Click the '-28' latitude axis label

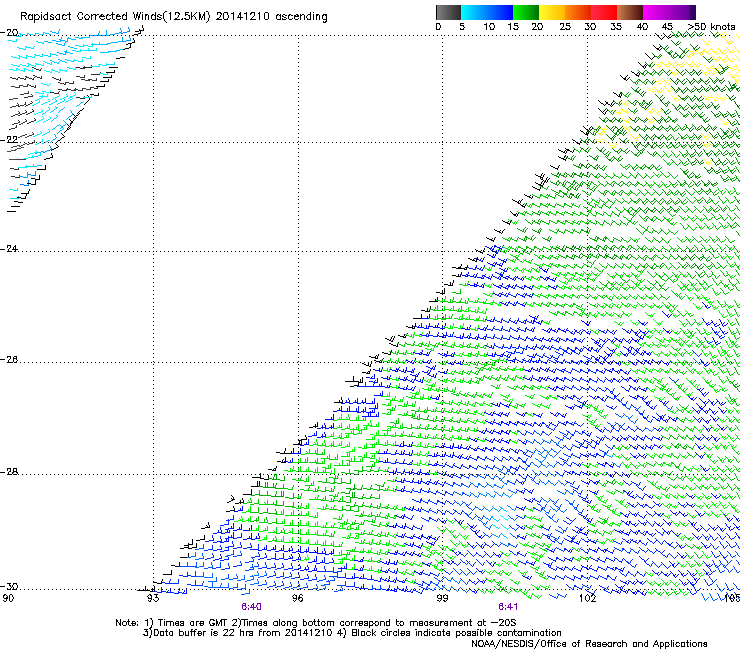[x=9, y=472]
